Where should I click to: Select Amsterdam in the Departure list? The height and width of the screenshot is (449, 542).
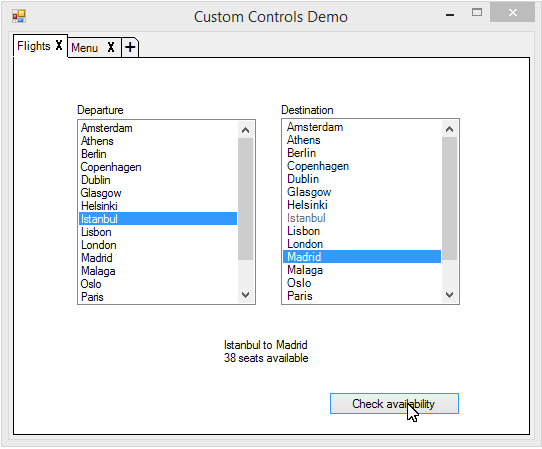[x=158, y=128]
